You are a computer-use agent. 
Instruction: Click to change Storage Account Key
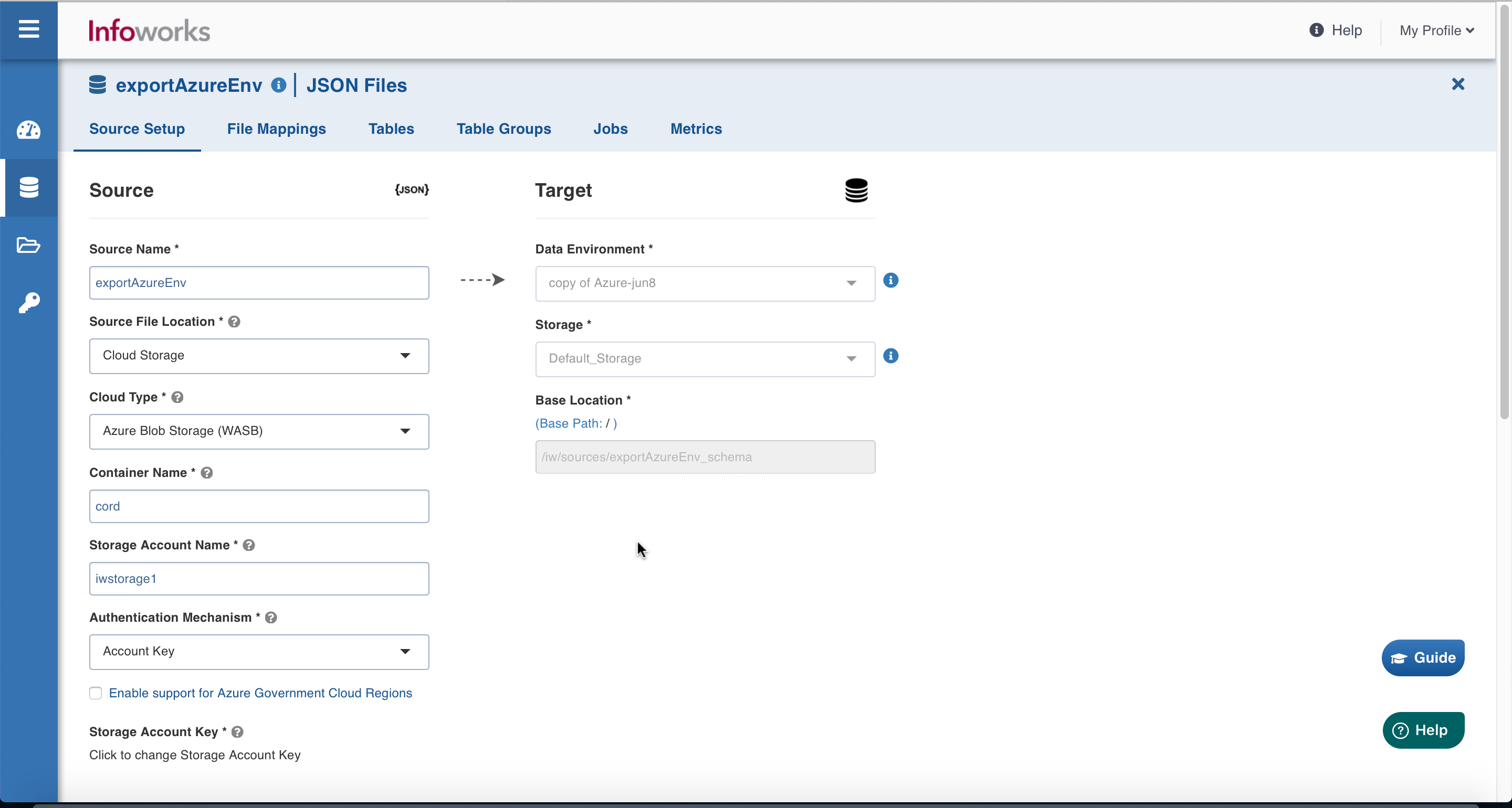[195, 754]
